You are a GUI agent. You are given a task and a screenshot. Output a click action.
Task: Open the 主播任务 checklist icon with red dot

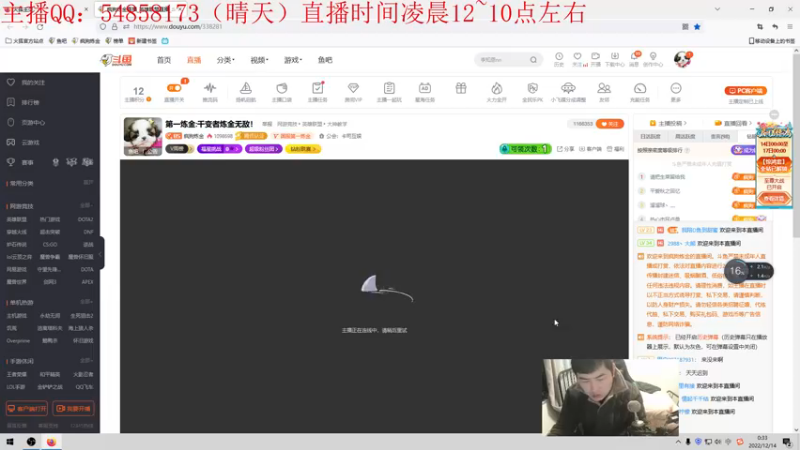(317, 88)
